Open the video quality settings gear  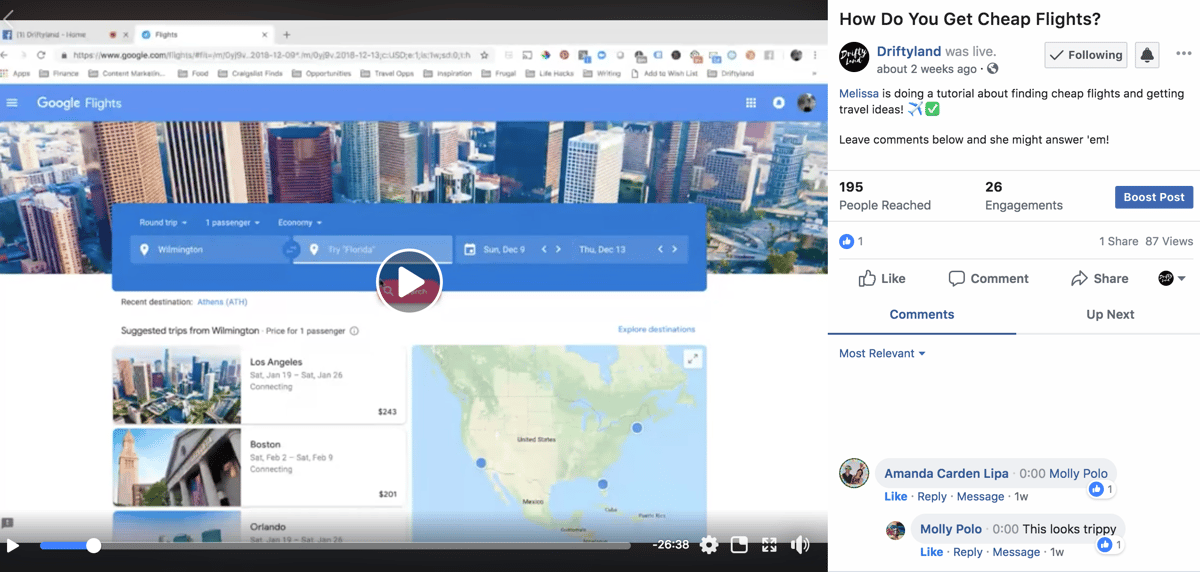709,545
